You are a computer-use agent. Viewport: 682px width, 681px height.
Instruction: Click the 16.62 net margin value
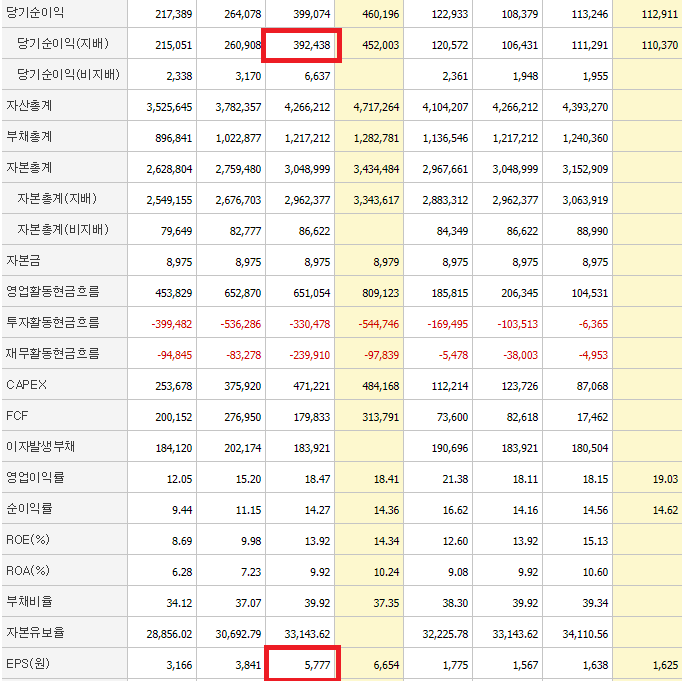click(x=455, y=510)
